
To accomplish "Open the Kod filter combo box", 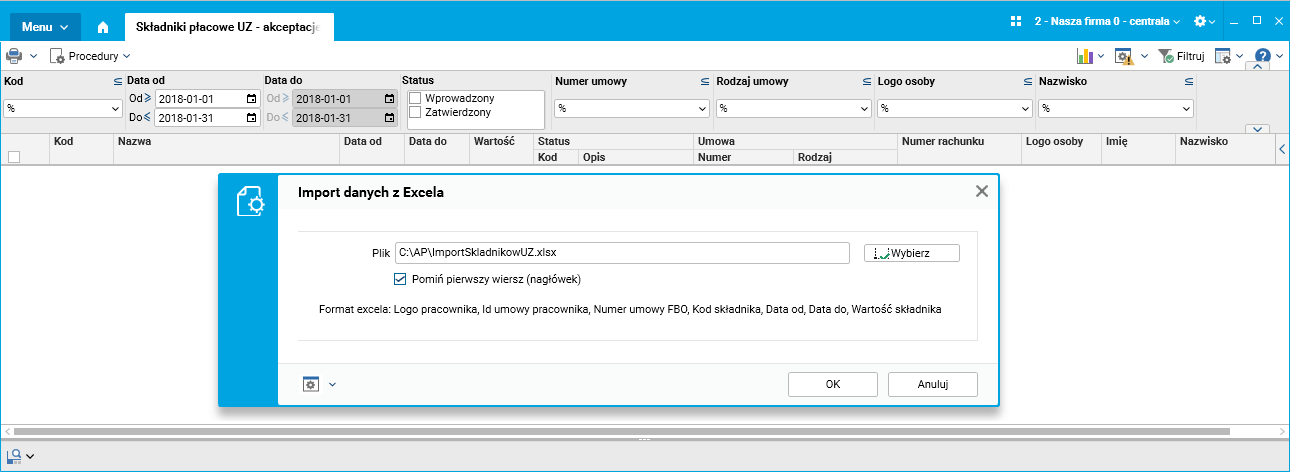I will tap(62, 108).
